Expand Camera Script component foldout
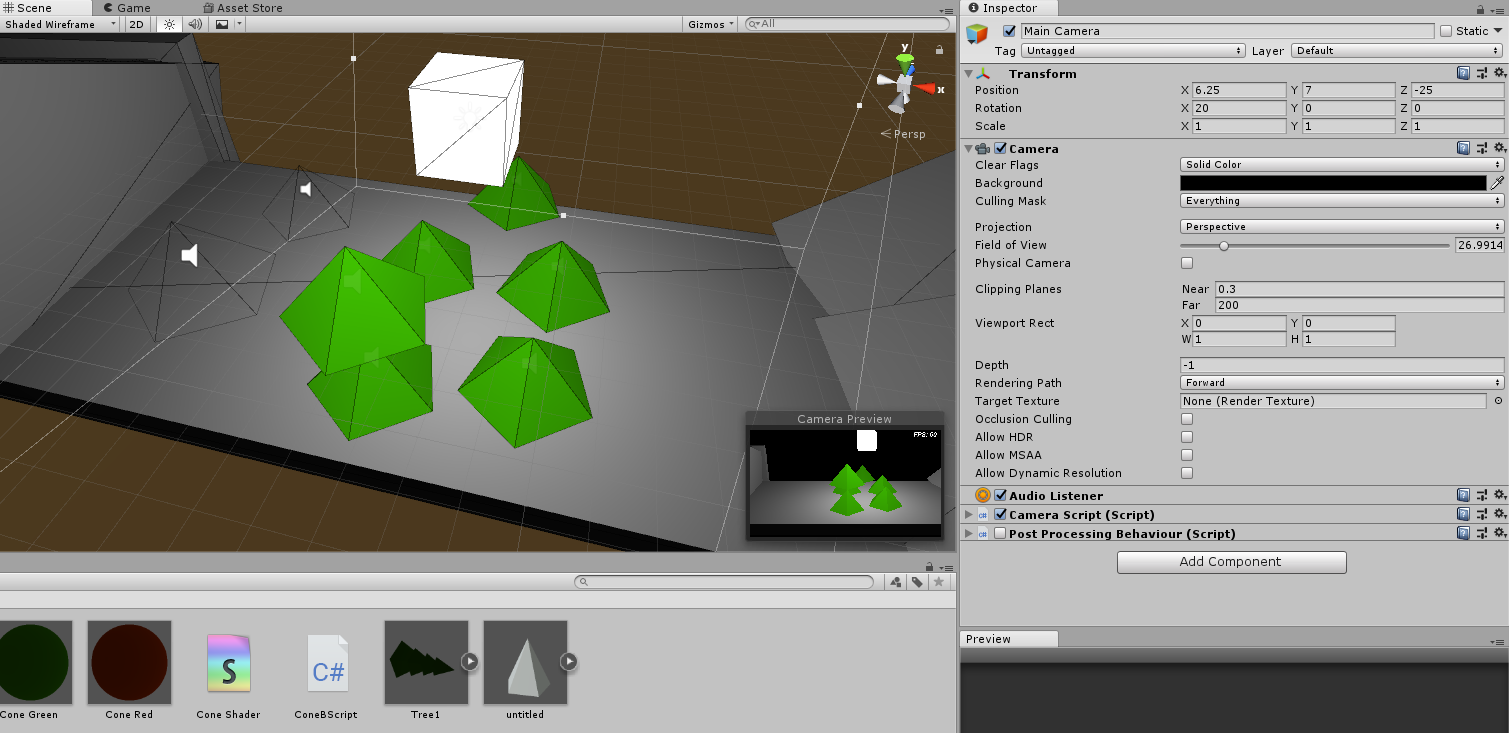Viewport: 1509px width, 733px height. 967,514
